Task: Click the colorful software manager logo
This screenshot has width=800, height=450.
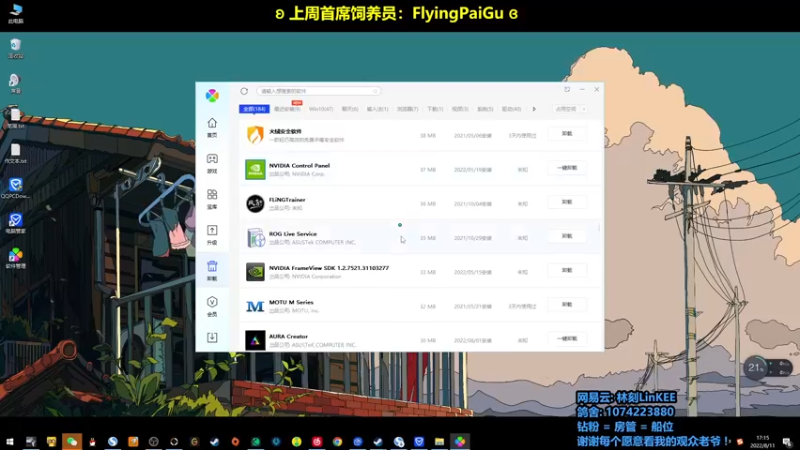Action: tap(212, 95)
